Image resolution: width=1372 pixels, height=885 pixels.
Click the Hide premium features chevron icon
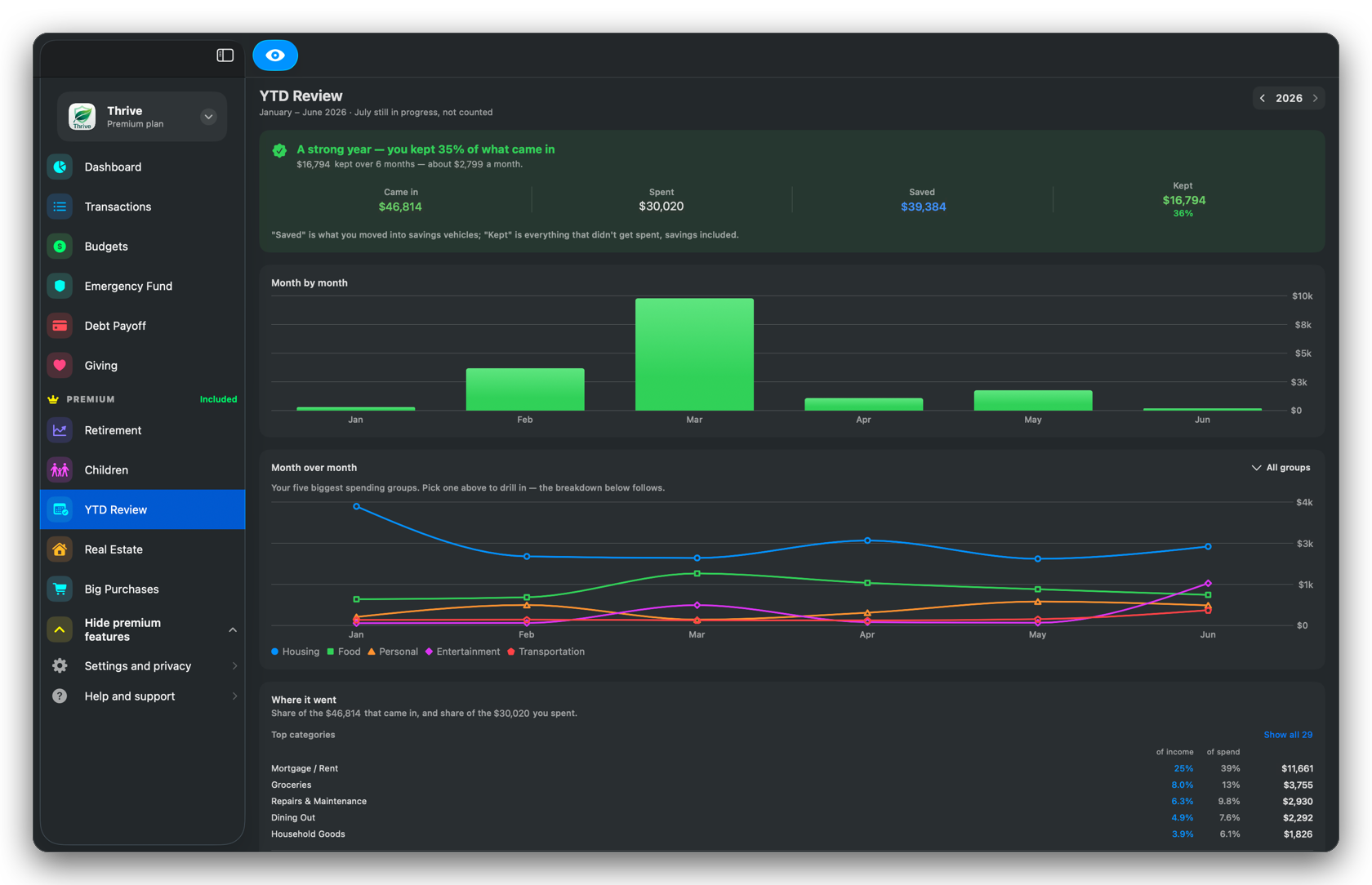tap(60, 629)
